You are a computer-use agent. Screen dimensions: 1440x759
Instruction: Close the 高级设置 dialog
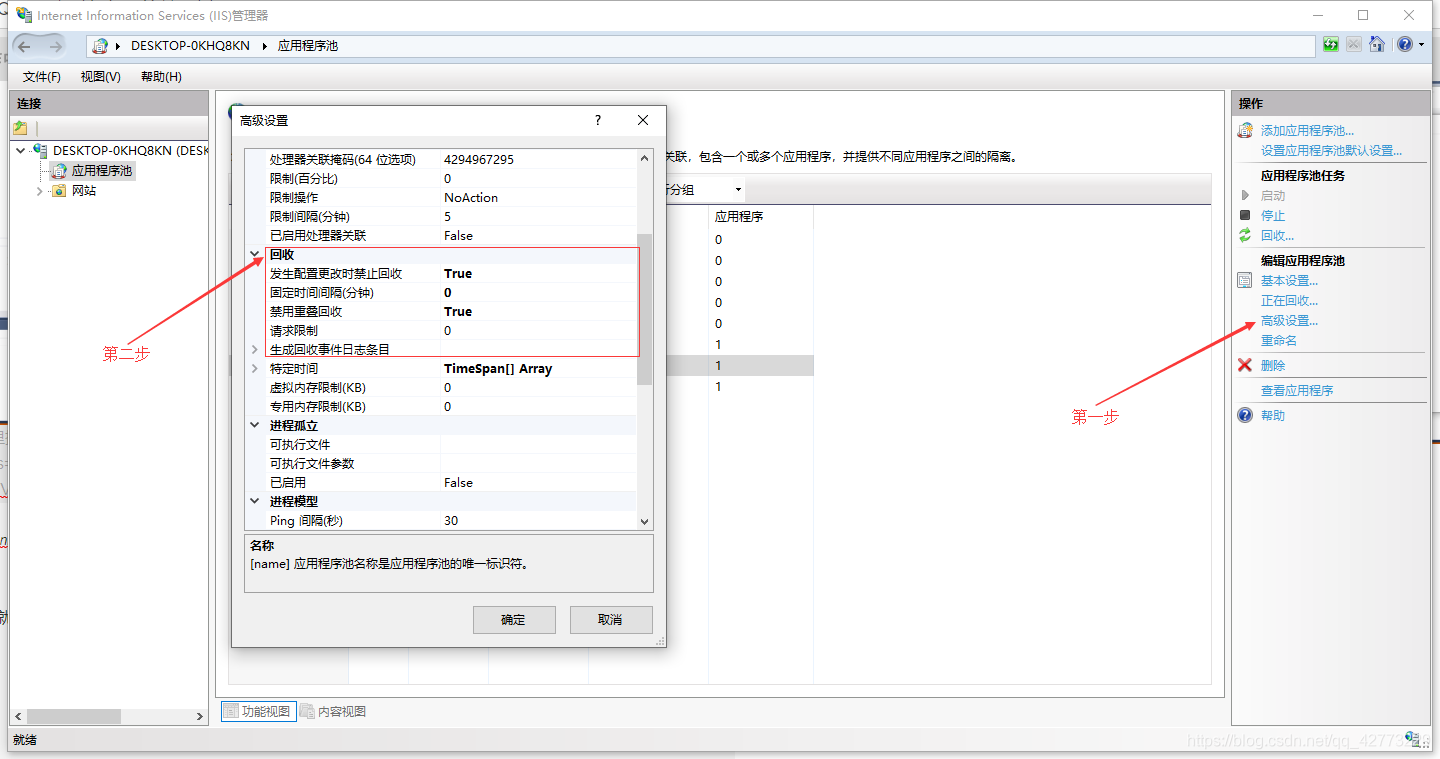(643, 120)
